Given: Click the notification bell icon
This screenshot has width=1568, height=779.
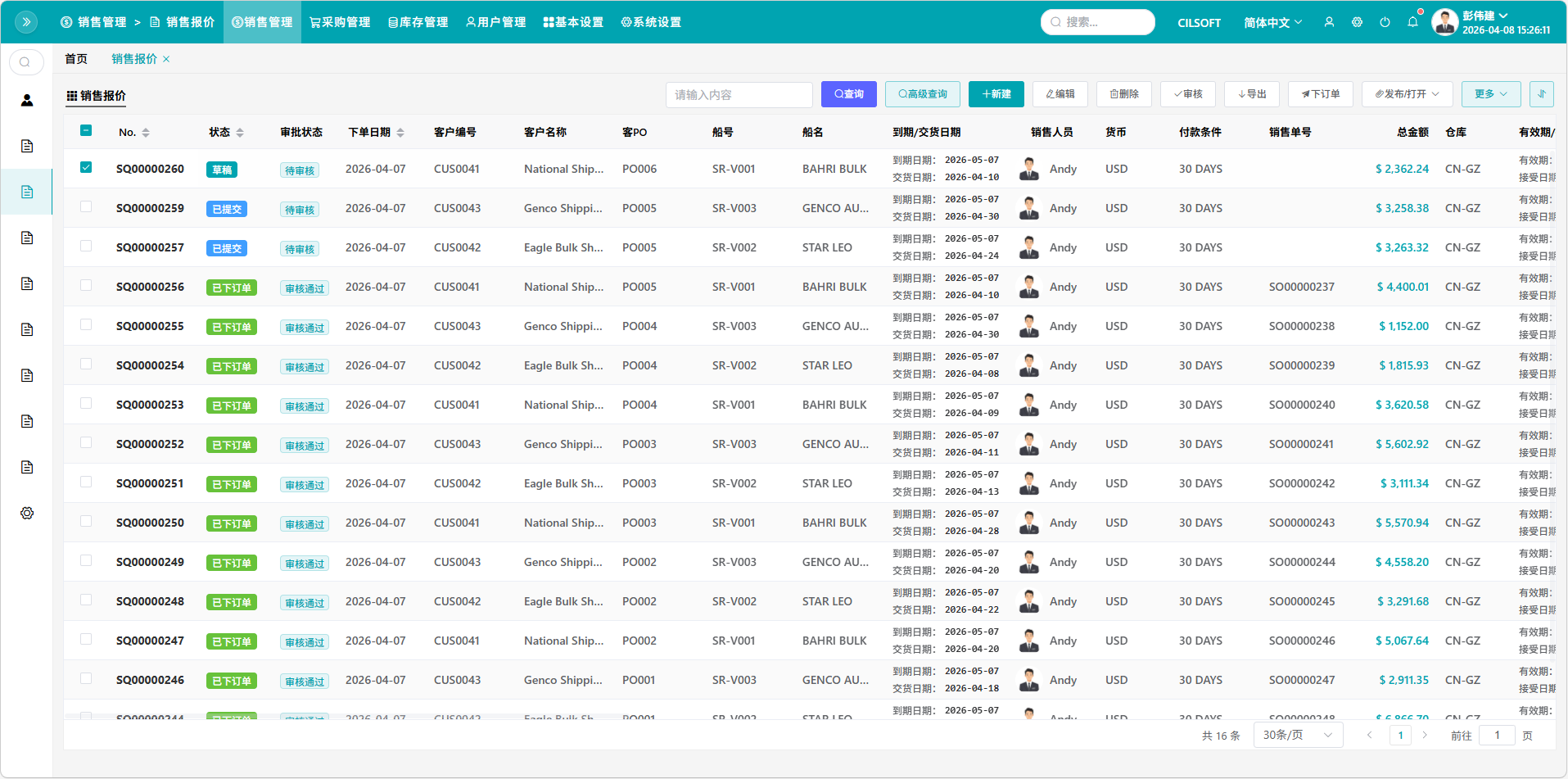Looking at the screenshot, I should [x=1412, y=22].
